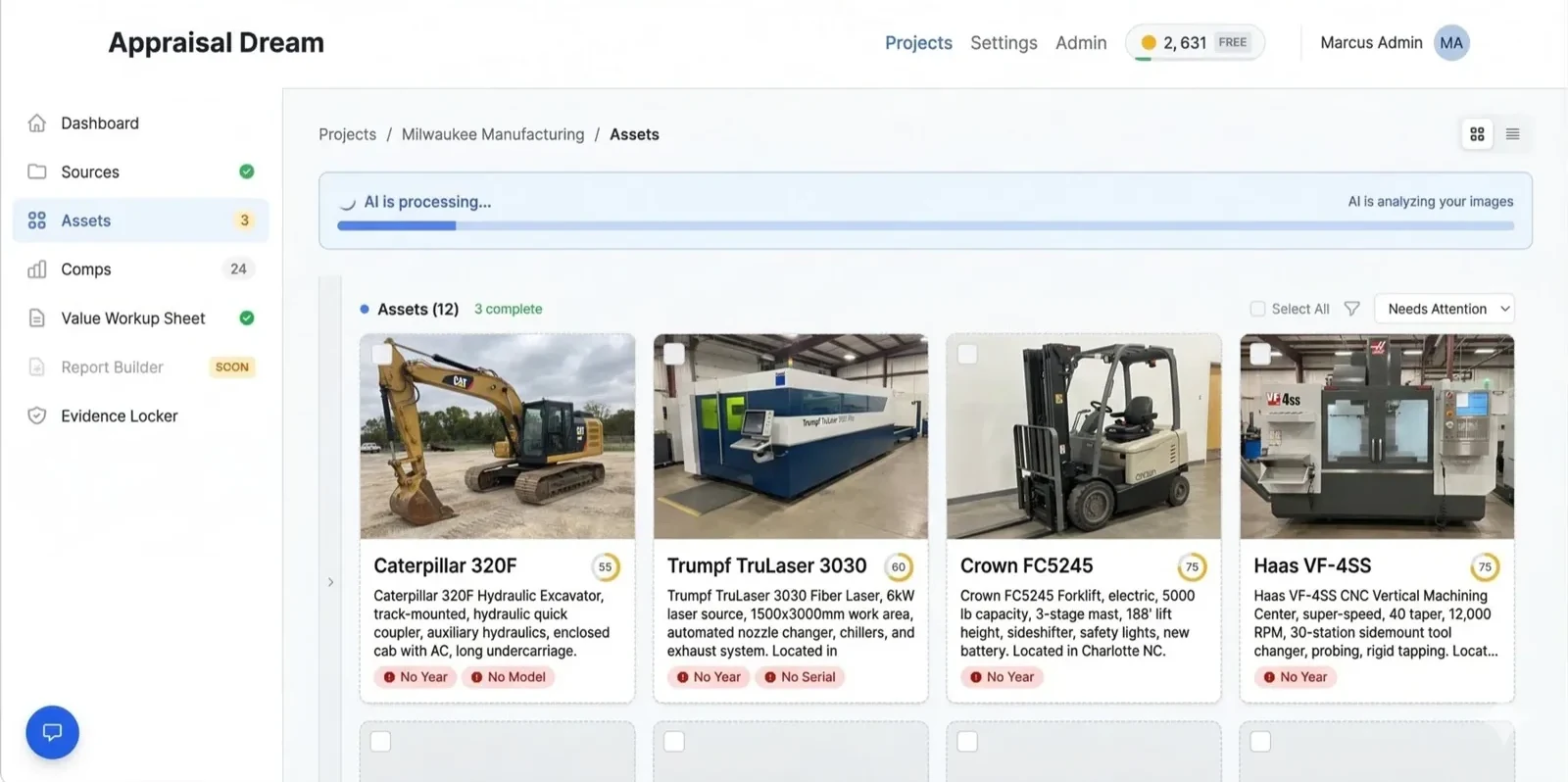Click the "3 complete" status text
Viewport: 1568px width, 782px height.
click(x=508, y=309)
